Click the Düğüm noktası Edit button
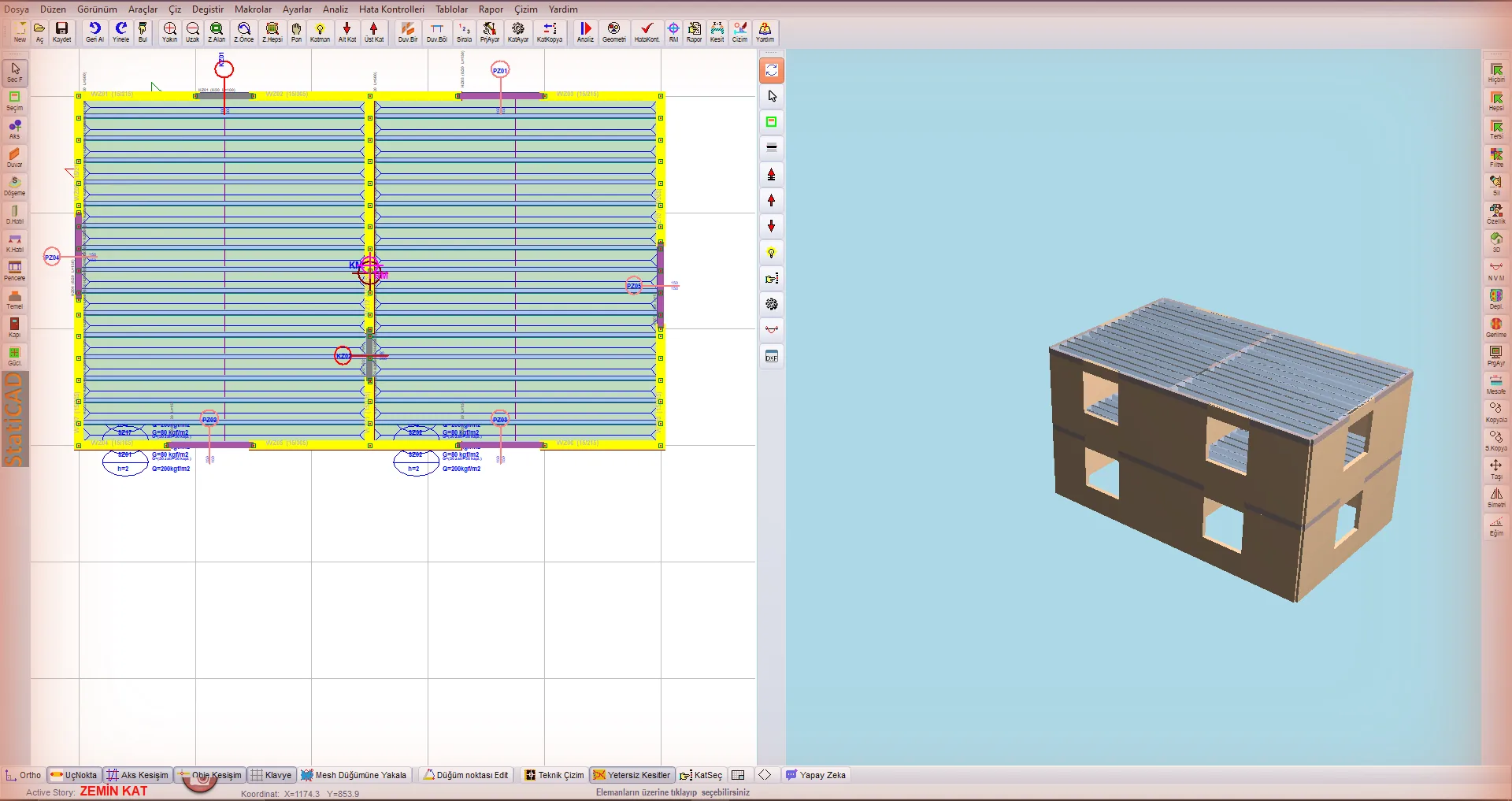 coord(466,775)
